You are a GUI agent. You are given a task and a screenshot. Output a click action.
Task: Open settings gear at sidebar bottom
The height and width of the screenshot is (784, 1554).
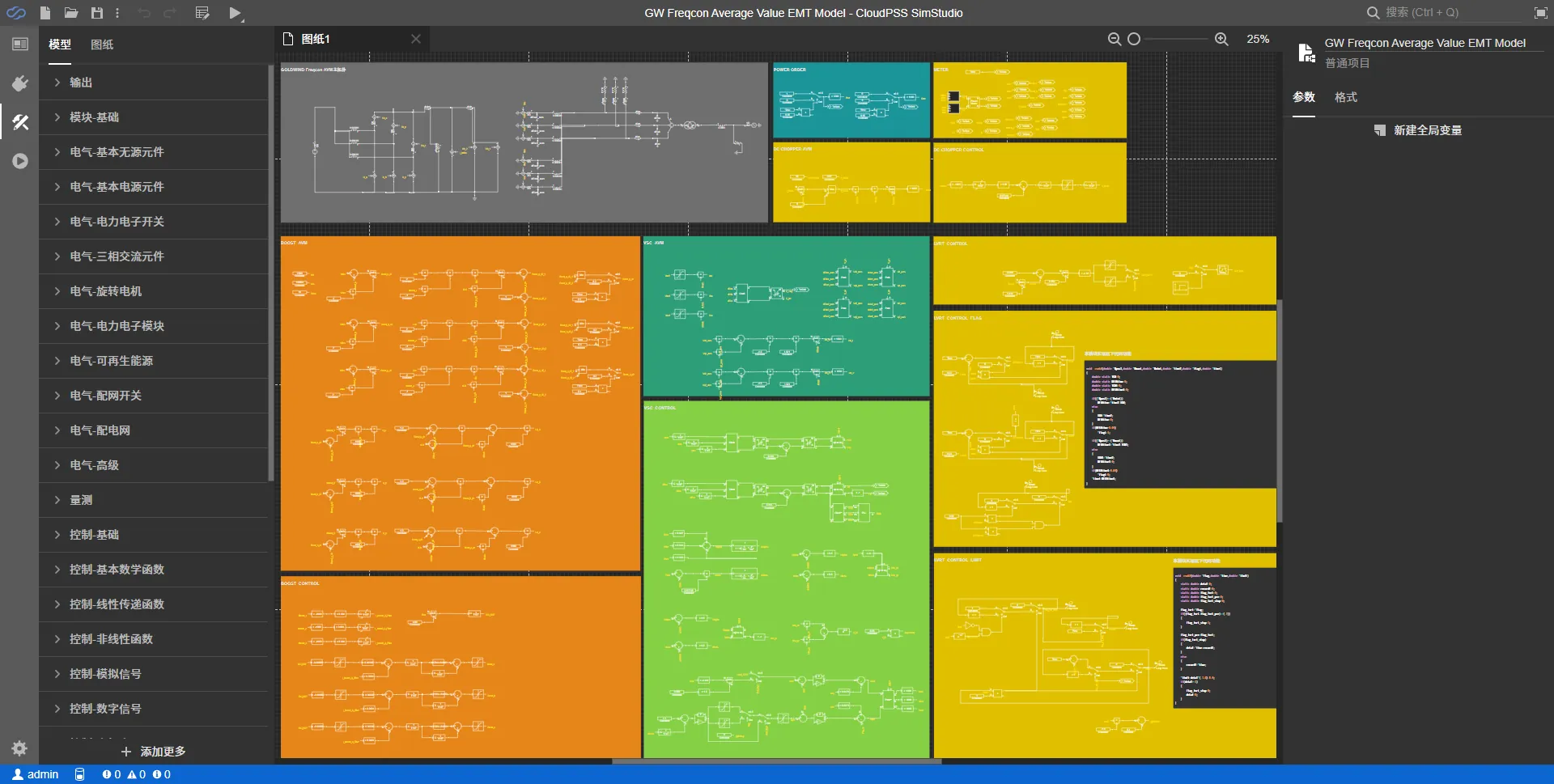tap(20, 748)
